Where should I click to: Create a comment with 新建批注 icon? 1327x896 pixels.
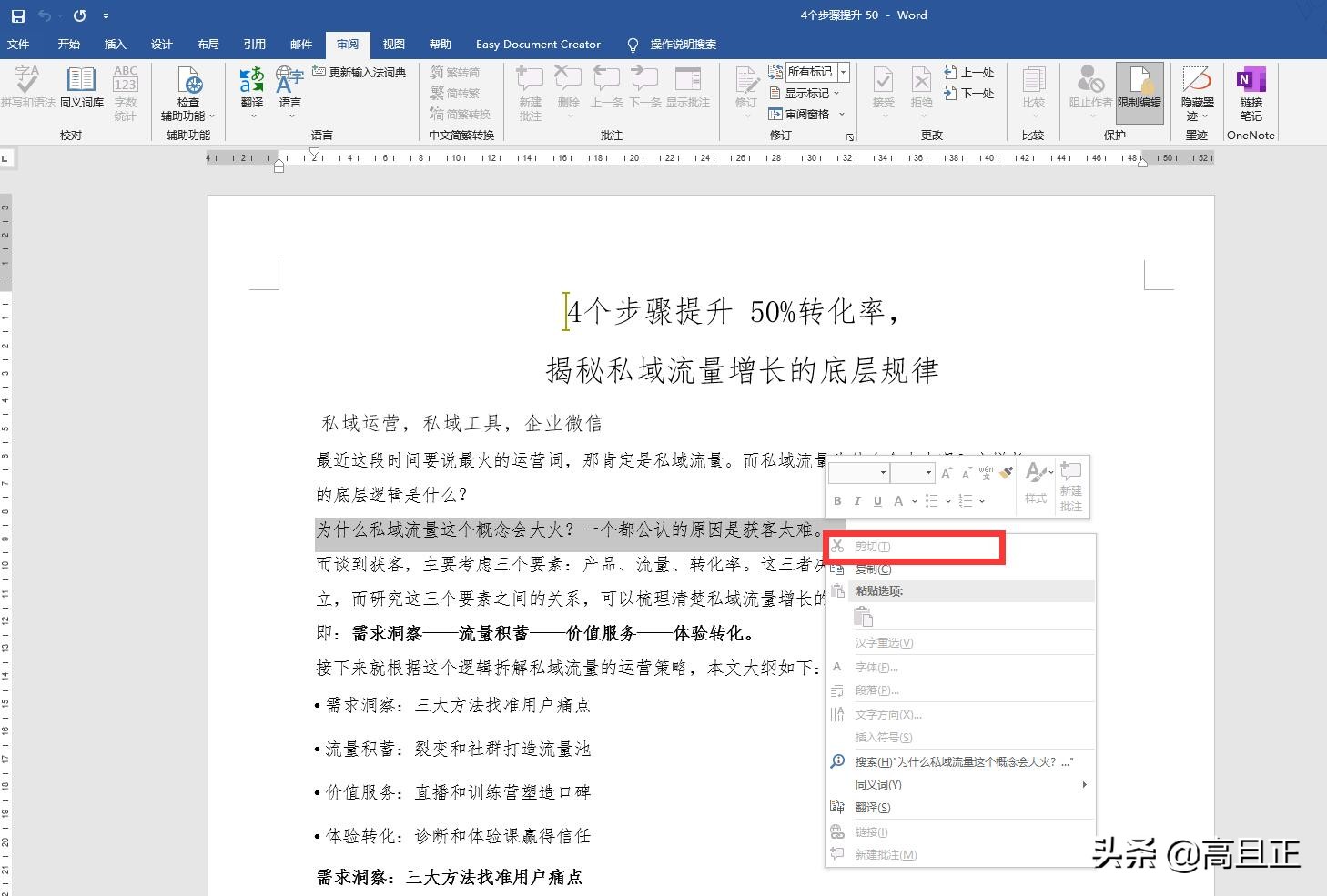pos(529,91)
